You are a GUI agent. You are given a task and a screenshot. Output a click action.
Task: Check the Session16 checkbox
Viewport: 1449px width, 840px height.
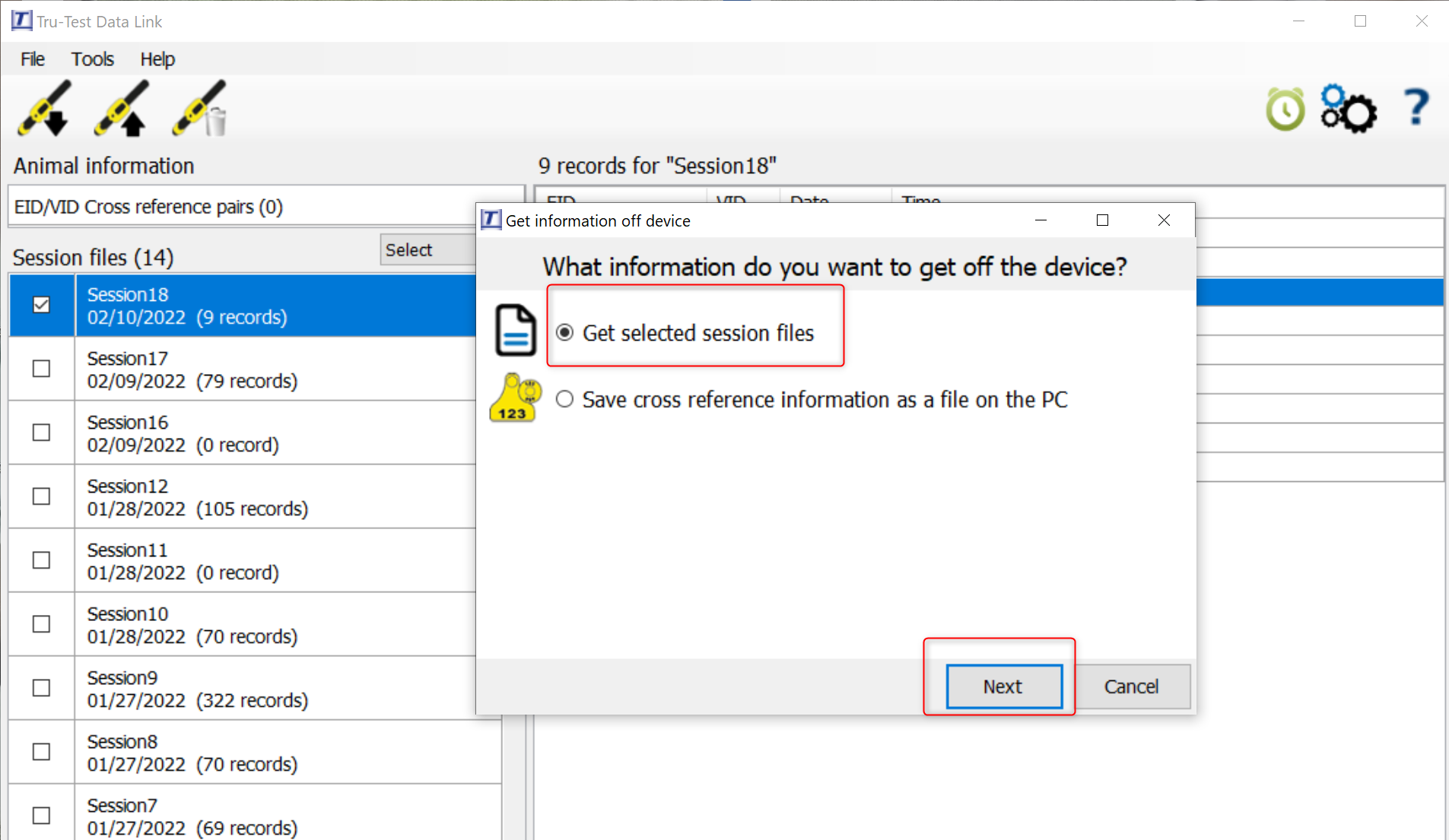41,433
